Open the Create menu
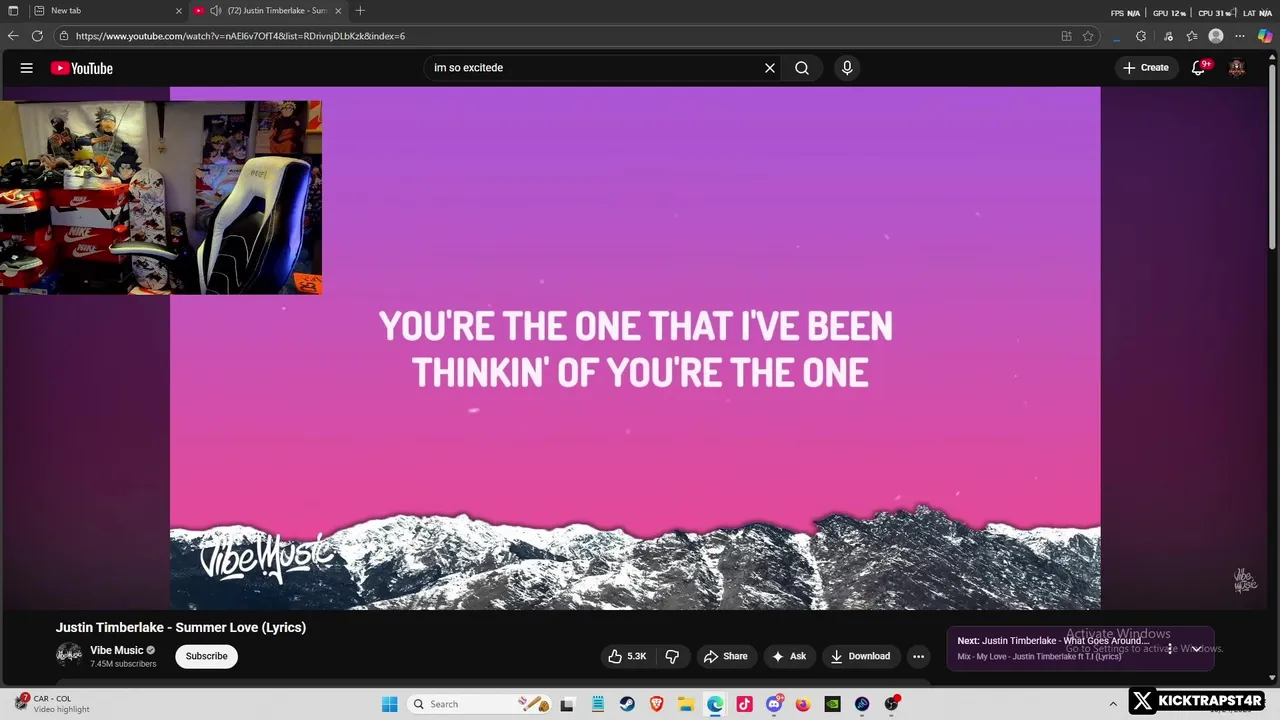This screenshot has height=720, width=1280. tap(1146, 68)
